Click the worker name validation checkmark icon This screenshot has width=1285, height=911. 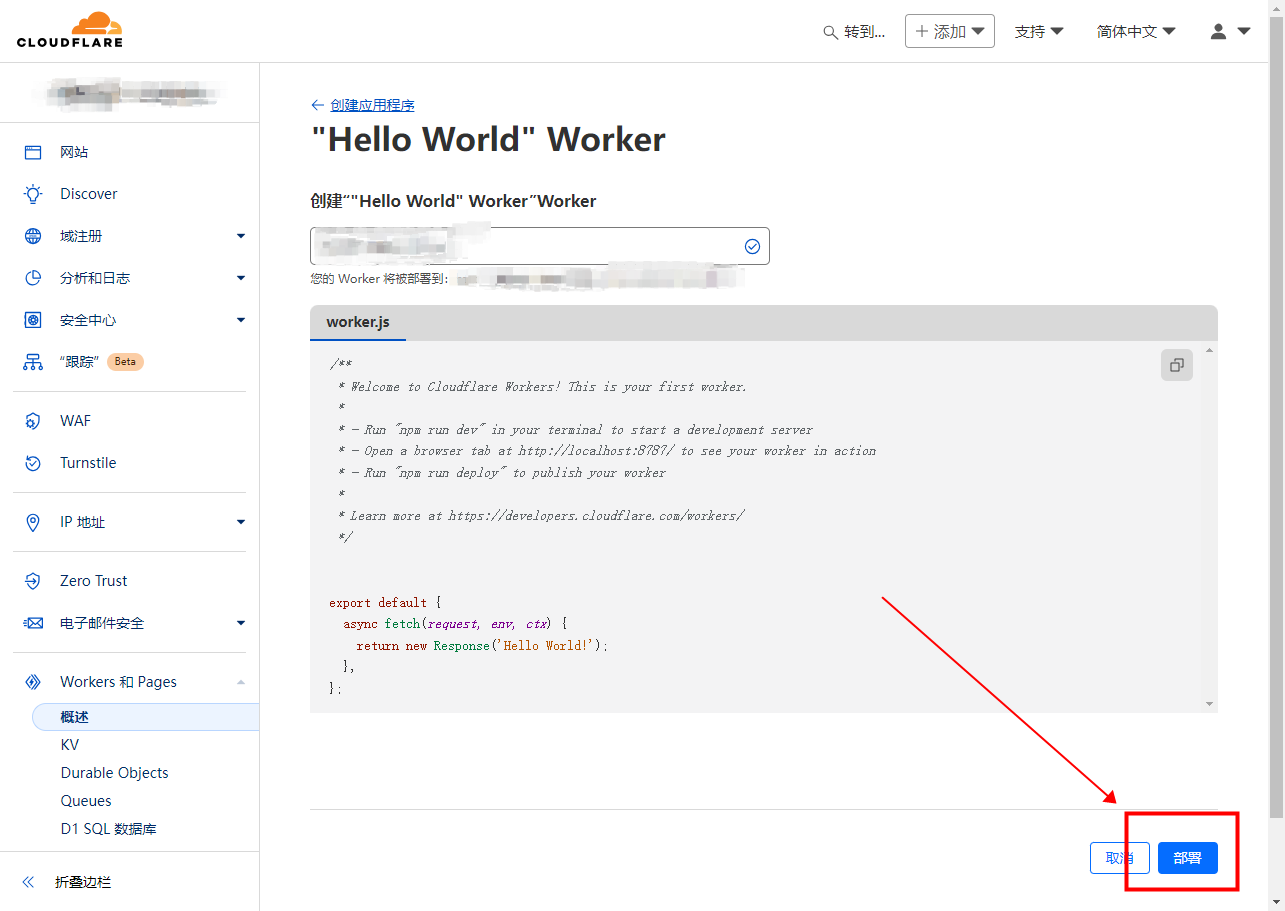pyautogui.click(x=753, y=246)
